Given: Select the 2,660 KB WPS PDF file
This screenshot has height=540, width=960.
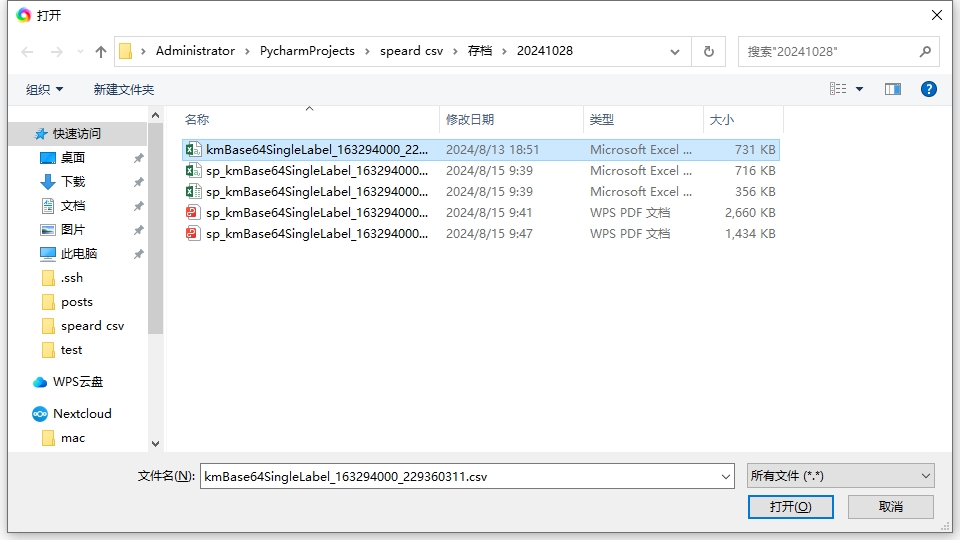Looking at the screenshot, I should (x=316, y=213).
